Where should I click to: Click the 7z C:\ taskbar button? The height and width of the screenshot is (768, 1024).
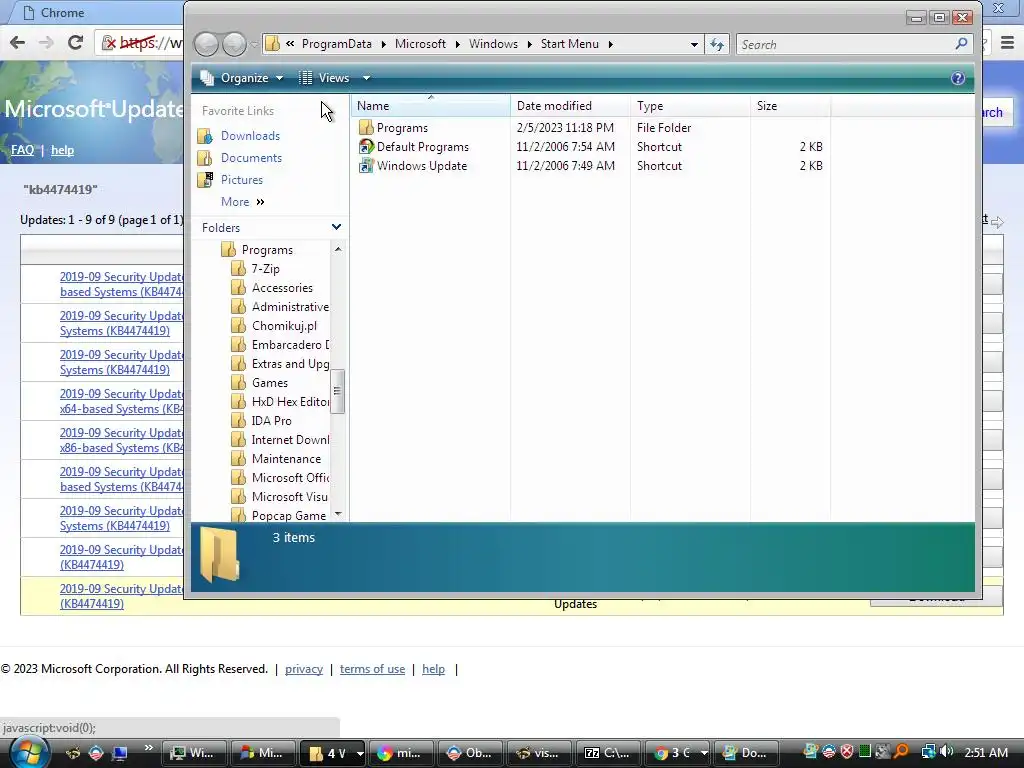click(609, 753)
